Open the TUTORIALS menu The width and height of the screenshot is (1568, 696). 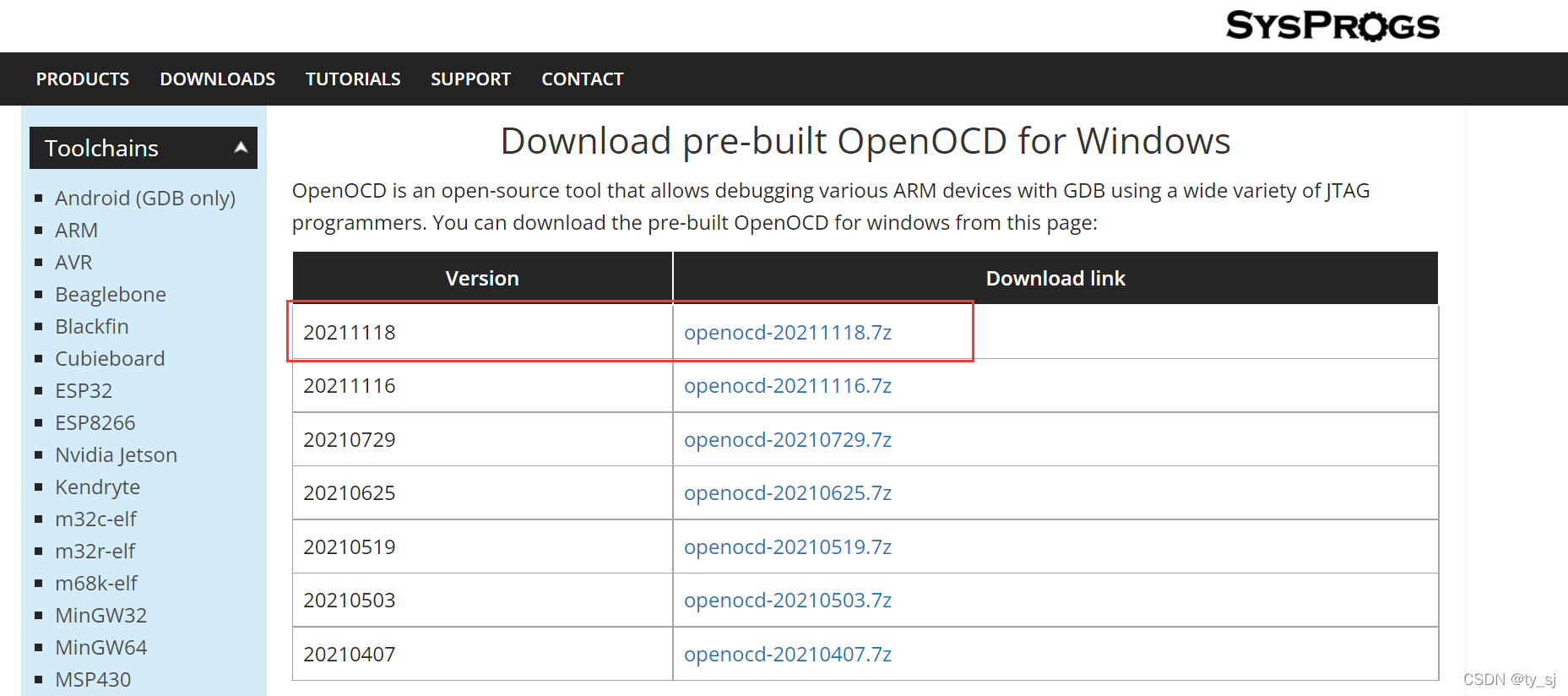[353, 79]
